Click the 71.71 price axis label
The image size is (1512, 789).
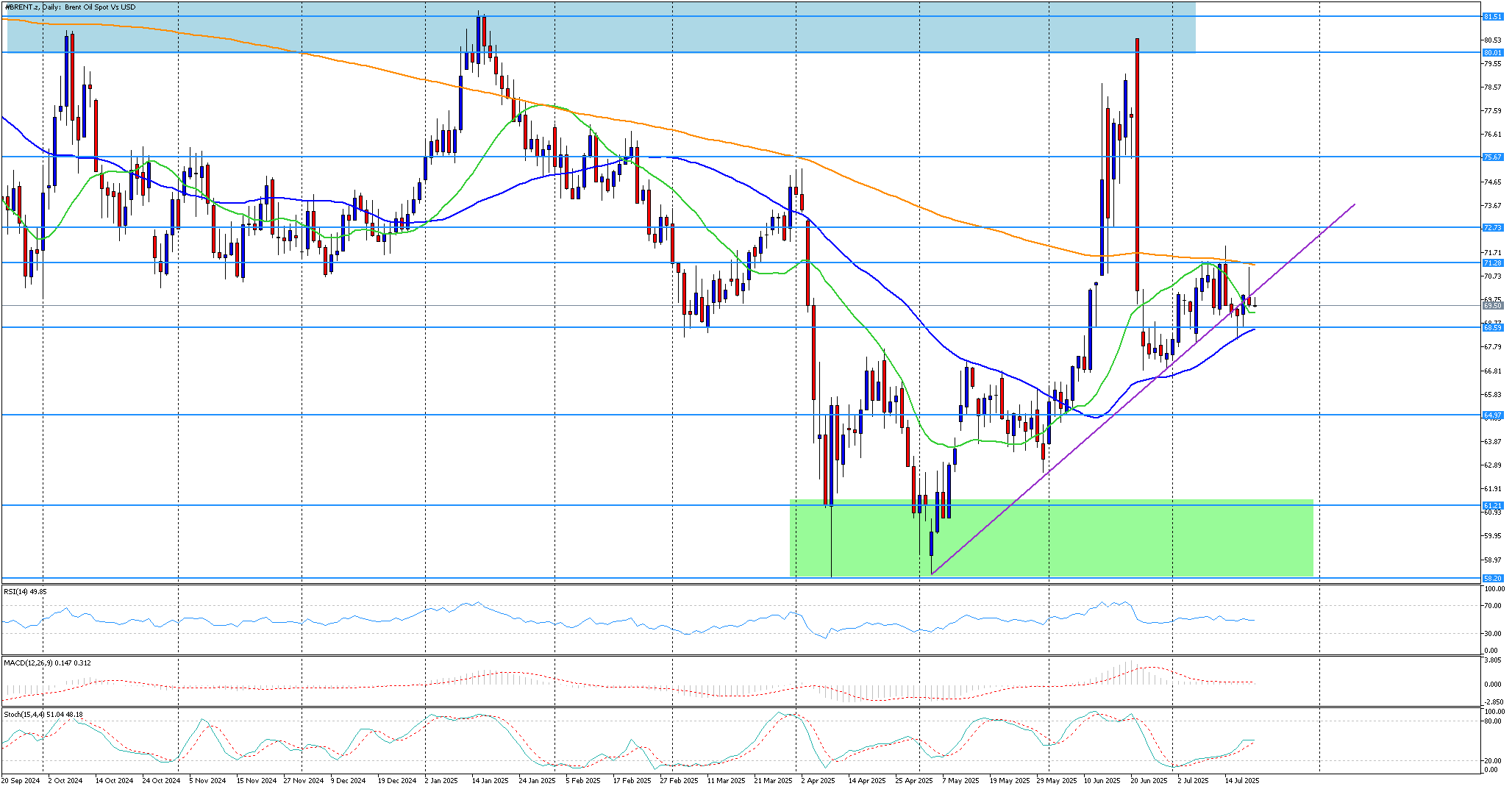click(1492, 252)
